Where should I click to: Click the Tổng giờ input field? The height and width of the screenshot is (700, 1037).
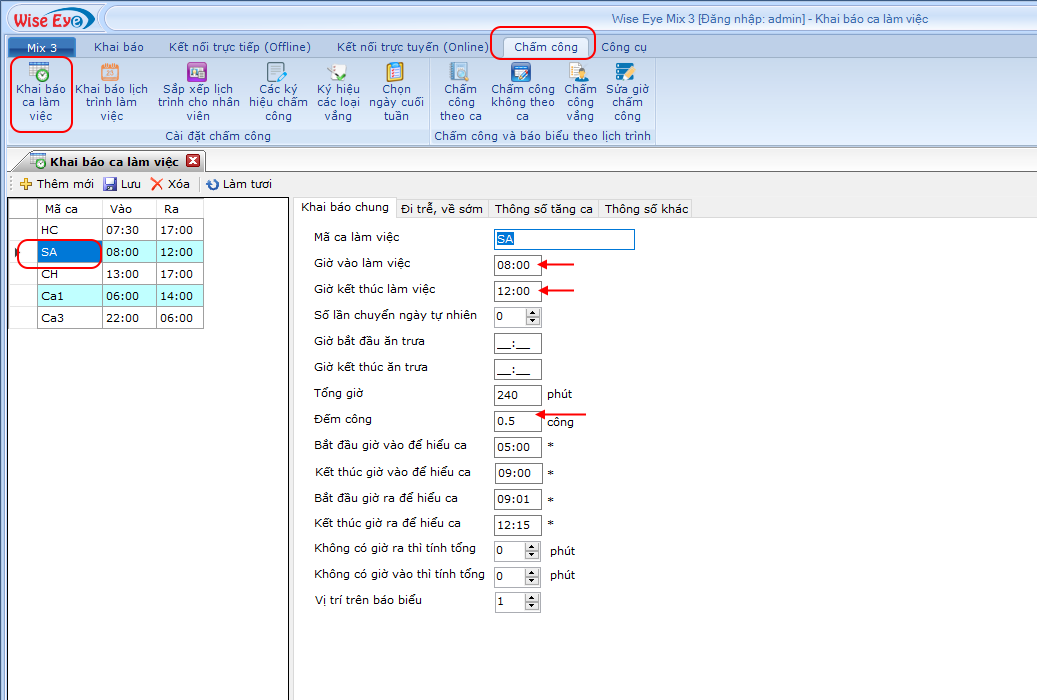tap(517, 395)
